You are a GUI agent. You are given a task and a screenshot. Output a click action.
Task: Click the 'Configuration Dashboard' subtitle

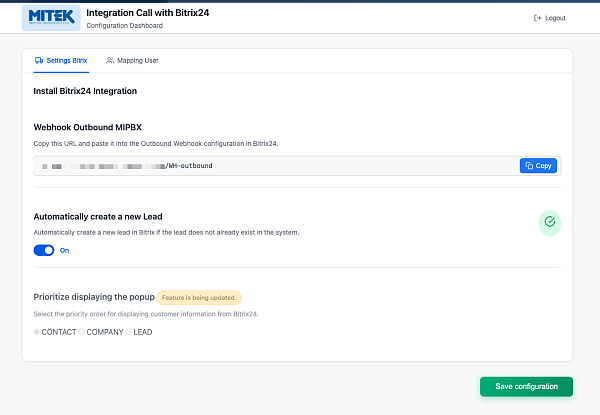[x=125, y=26]
